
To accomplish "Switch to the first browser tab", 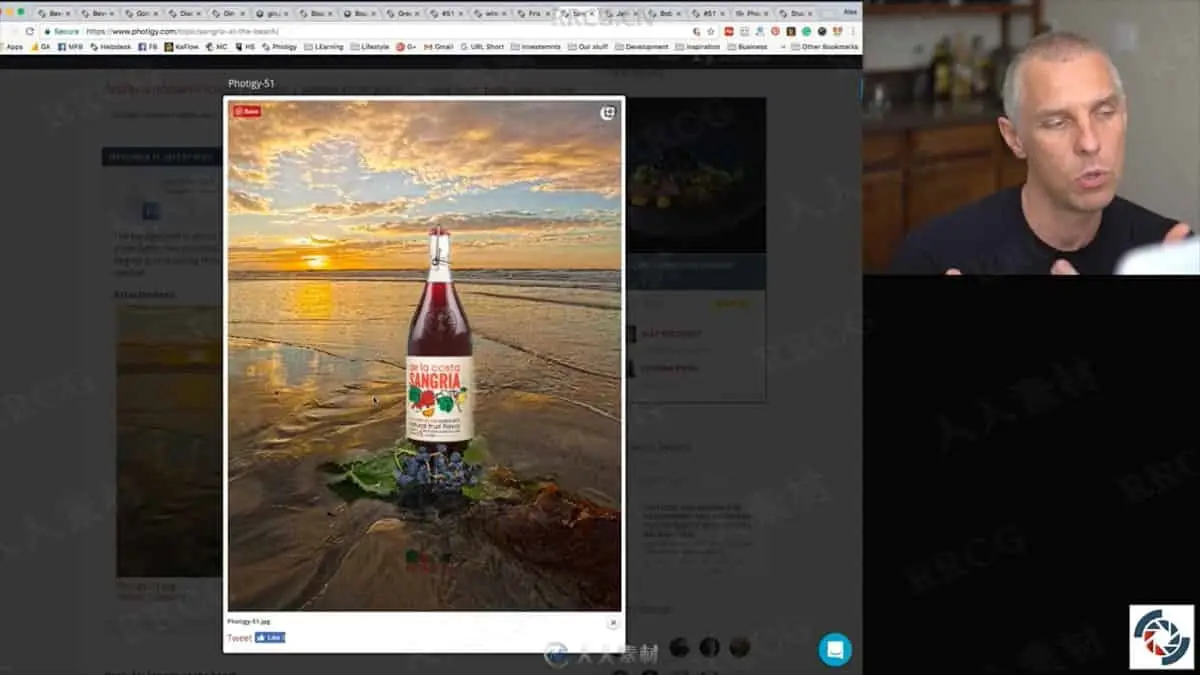I will coord(54,13).
